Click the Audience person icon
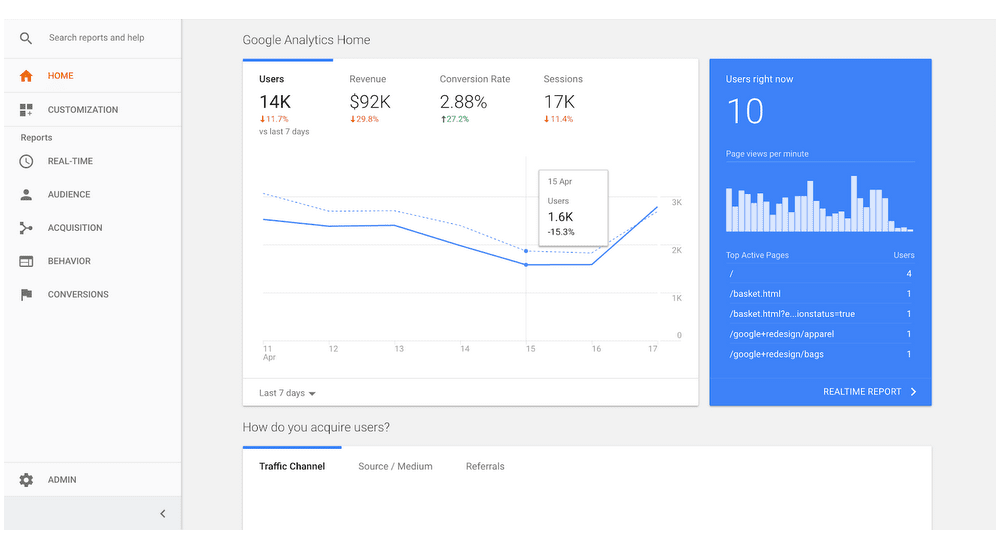1000x550 pixels. [x=26, y=195]
